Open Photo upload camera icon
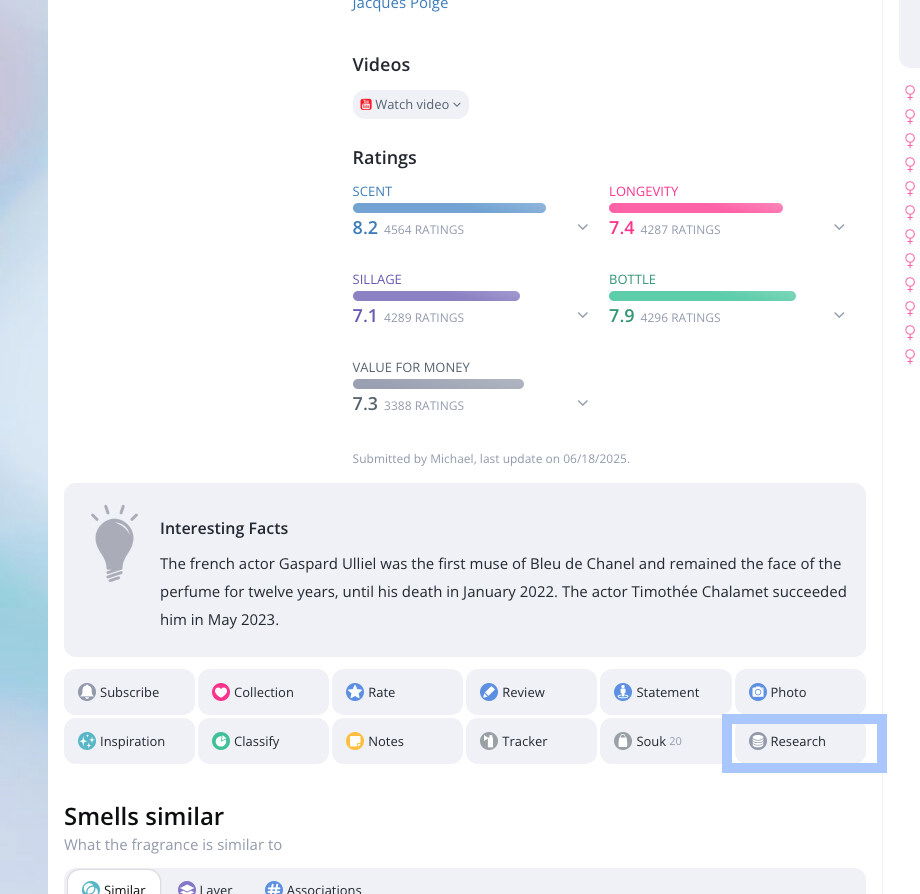 click(x=757, y=692)
